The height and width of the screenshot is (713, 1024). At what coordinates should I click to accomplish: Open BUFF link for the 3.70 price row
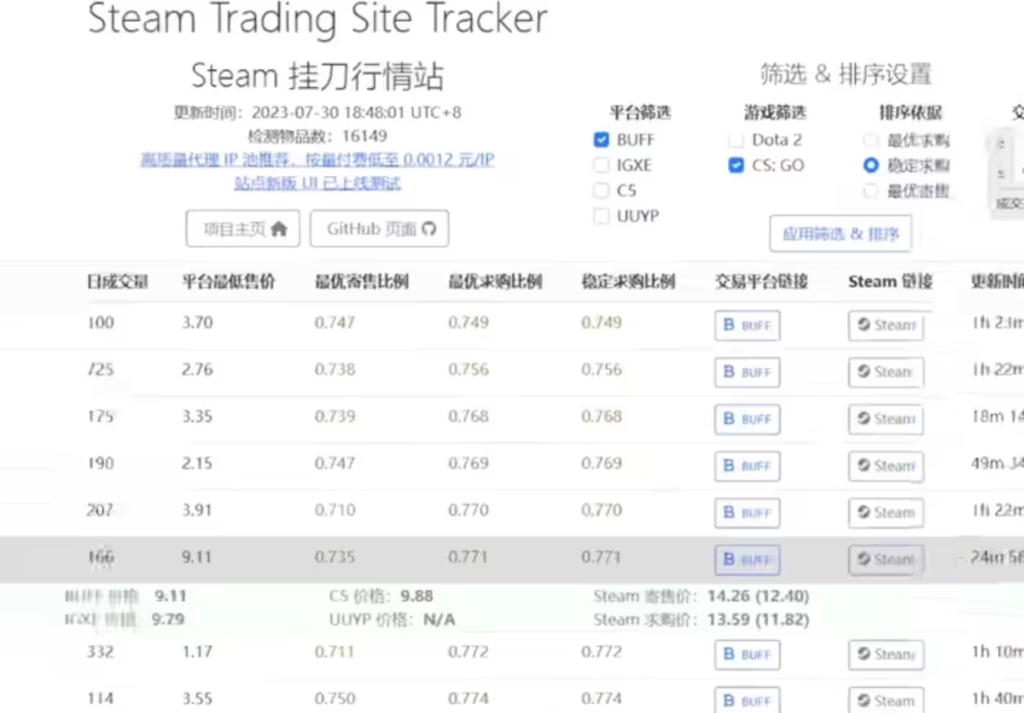[747, 325]
